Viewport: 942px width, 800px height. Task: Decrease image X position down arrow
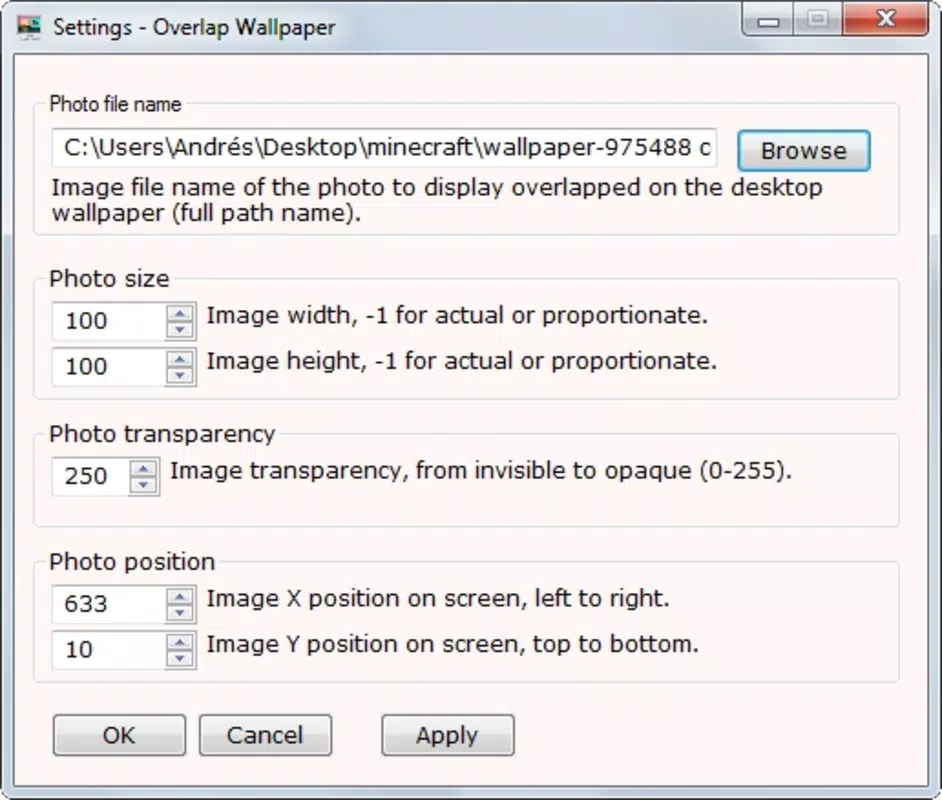[180, 613]
